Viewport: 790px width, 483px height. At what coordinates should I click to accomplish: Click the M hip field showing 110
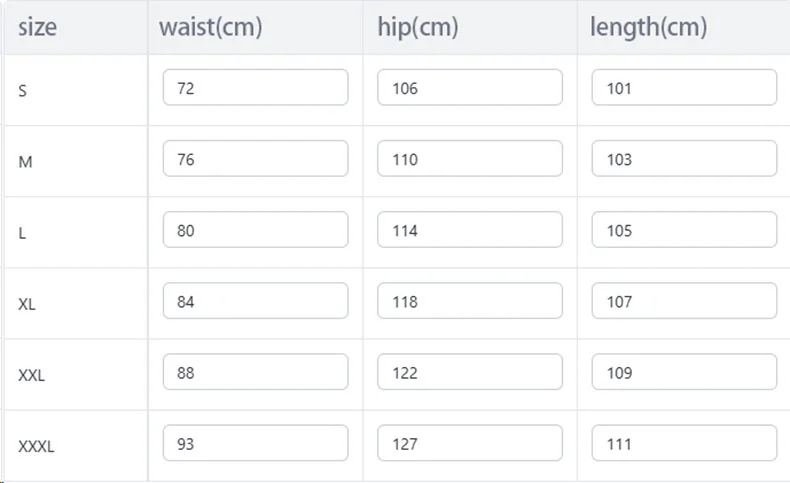(x=470, y=159)
